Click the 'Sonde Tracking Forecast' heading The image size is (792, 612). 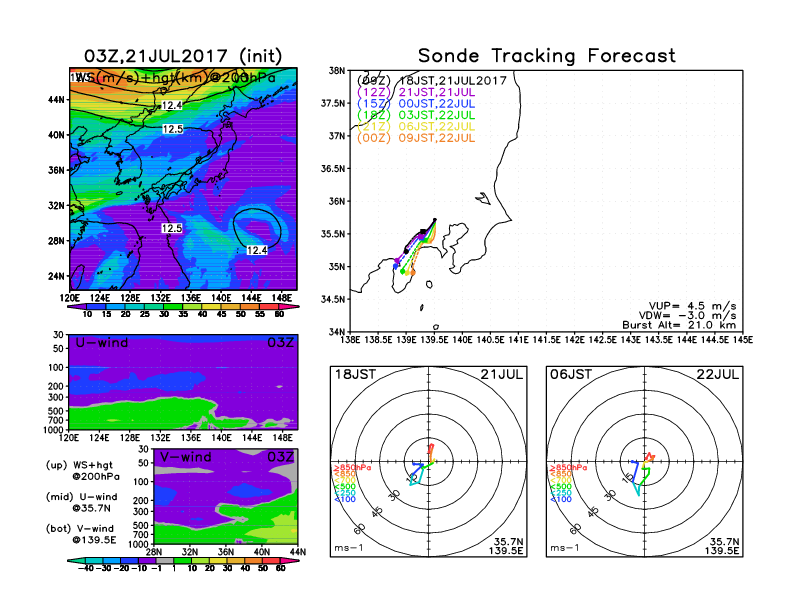point(547,56)
